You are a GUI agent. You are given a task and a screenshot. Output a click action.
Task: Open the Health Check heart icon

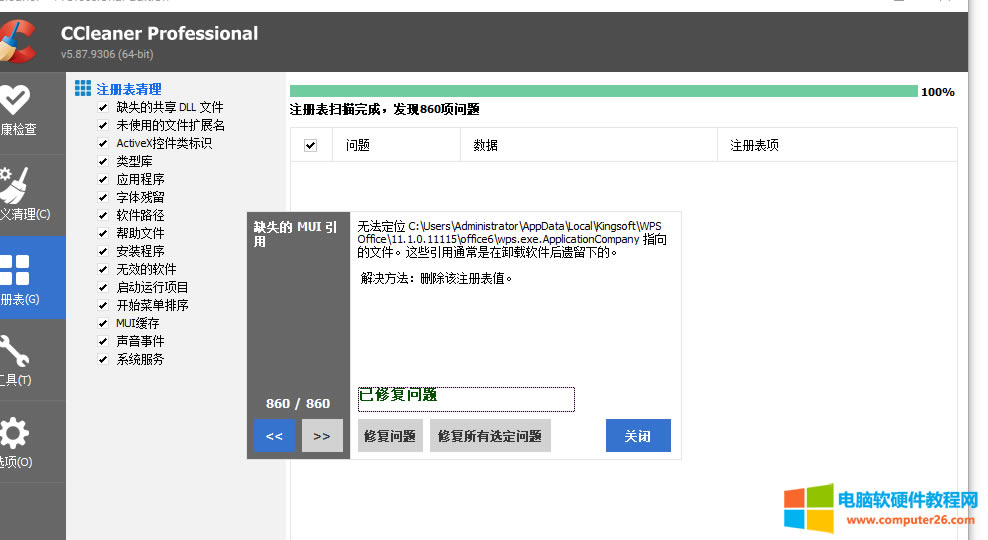point(15,99)
